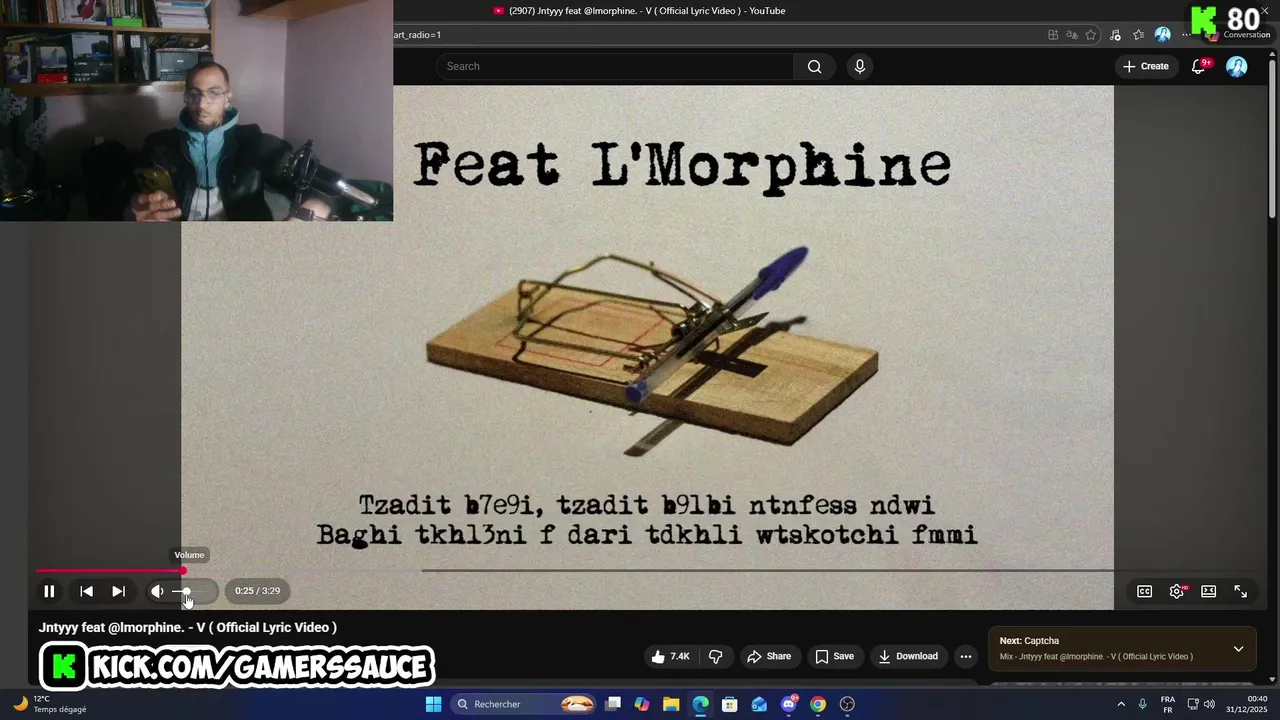
Task: Open the YouTube account avatar menu
Action: [1237, 66]
